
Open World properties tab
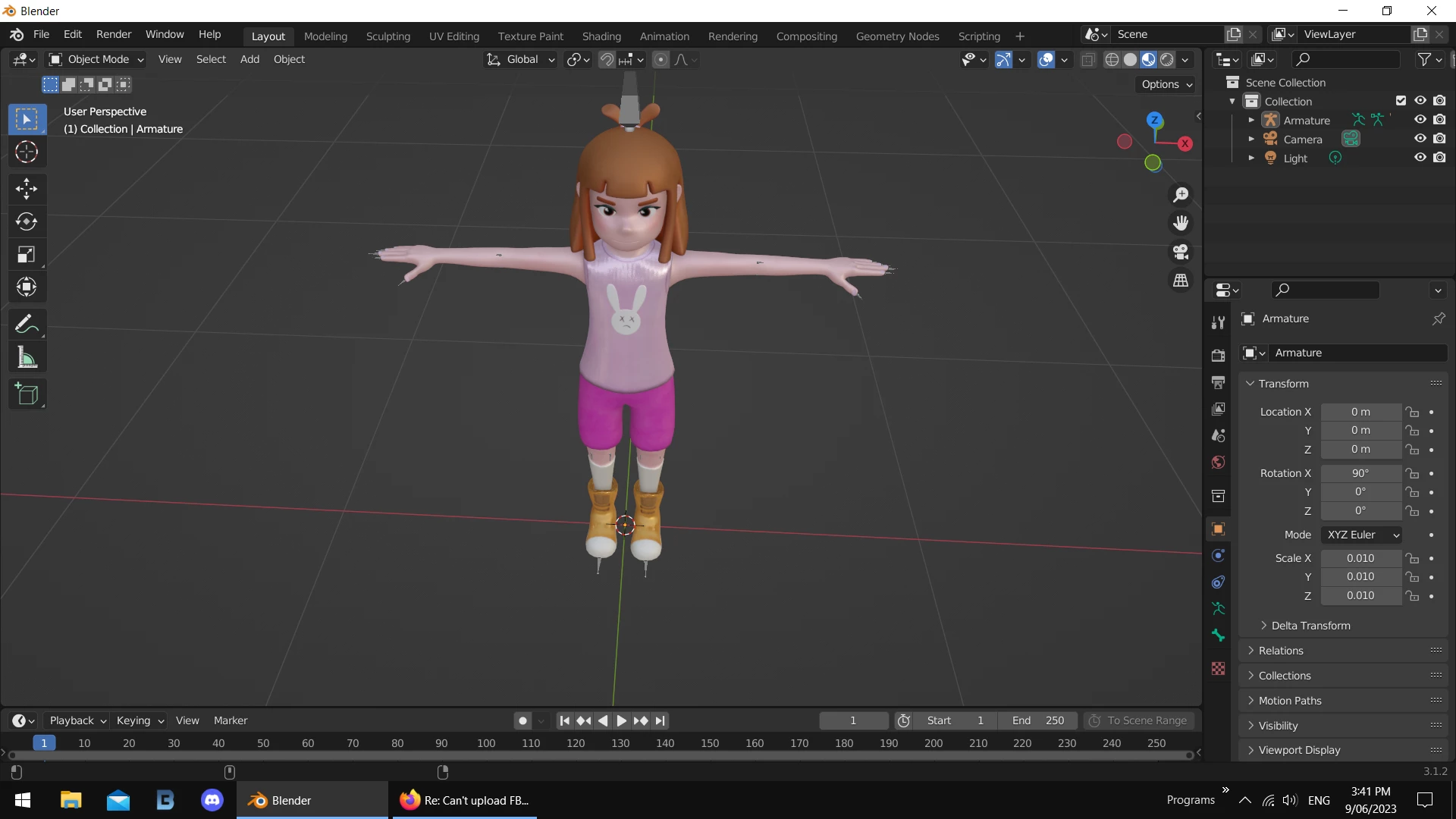pos(1218,463)
